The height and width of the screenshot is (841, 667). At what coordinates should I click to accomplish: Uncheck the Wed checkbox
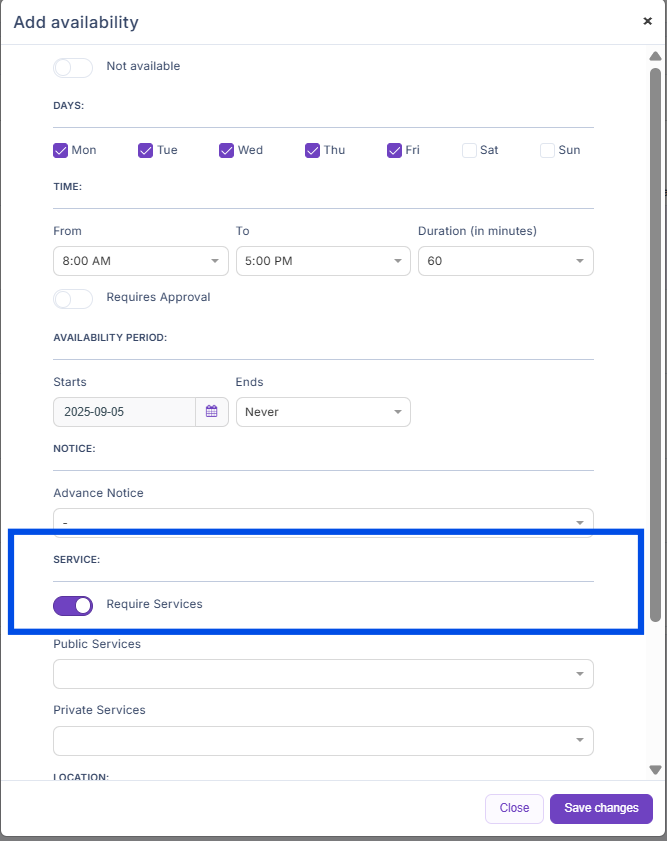click(x=227, y=150)
